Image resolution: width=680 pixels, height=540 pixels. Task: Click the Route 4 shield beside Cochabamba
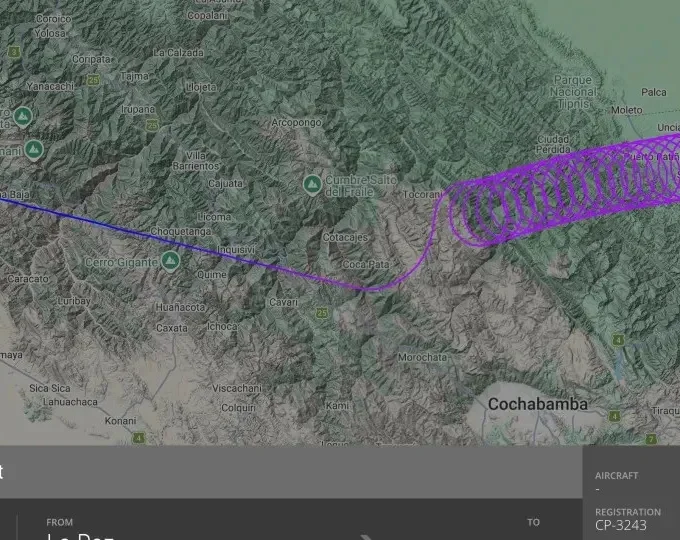(614, 416)
